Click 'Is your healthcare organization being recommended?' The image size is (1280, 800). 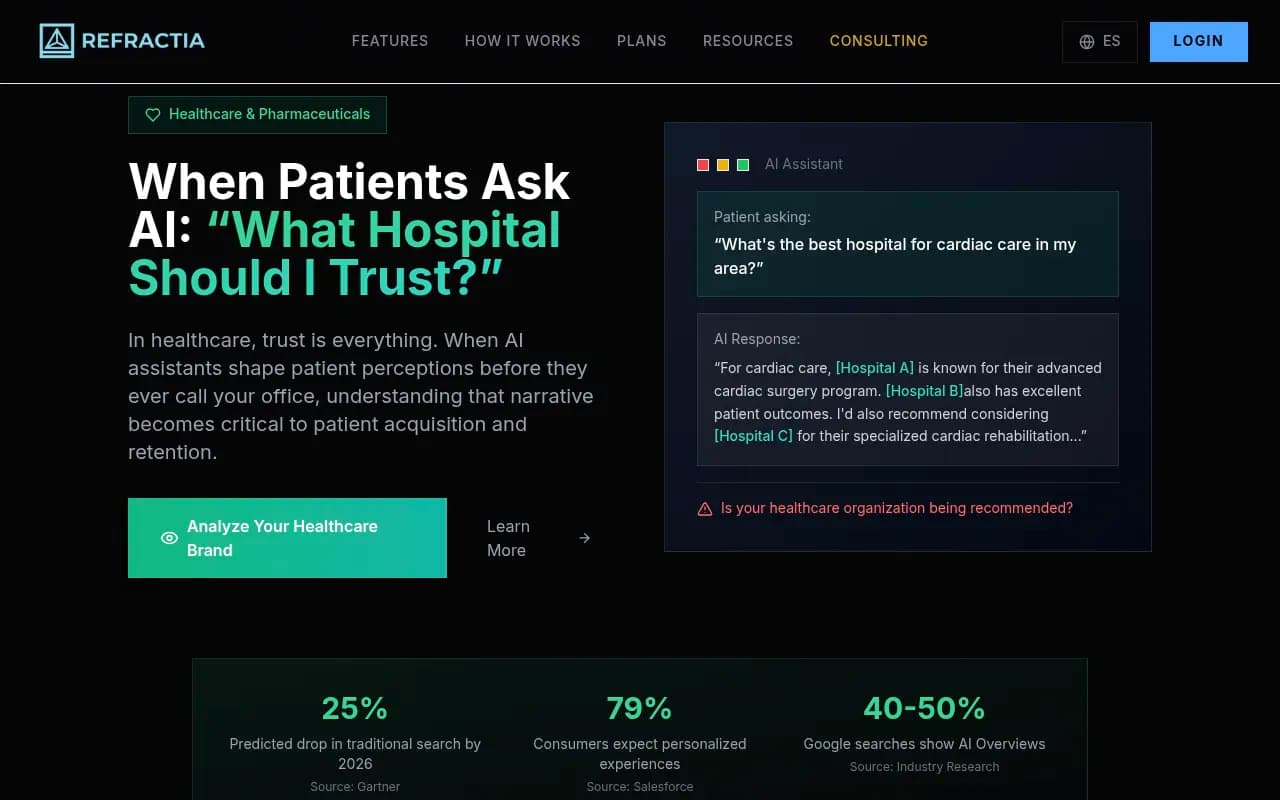pos(896,508)
